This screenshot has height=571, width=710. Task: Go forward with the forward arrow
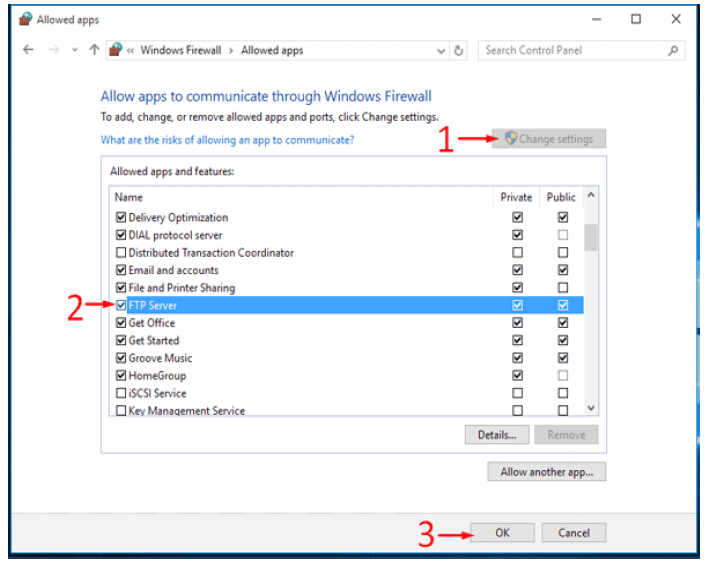[54, 49]
